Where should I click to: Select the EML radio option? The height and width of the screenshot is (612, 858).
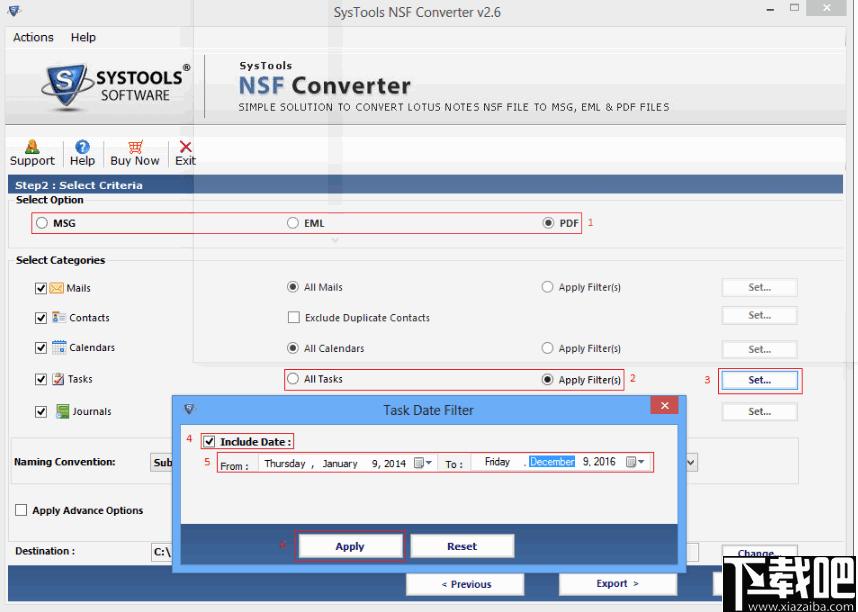click(293, 223)
